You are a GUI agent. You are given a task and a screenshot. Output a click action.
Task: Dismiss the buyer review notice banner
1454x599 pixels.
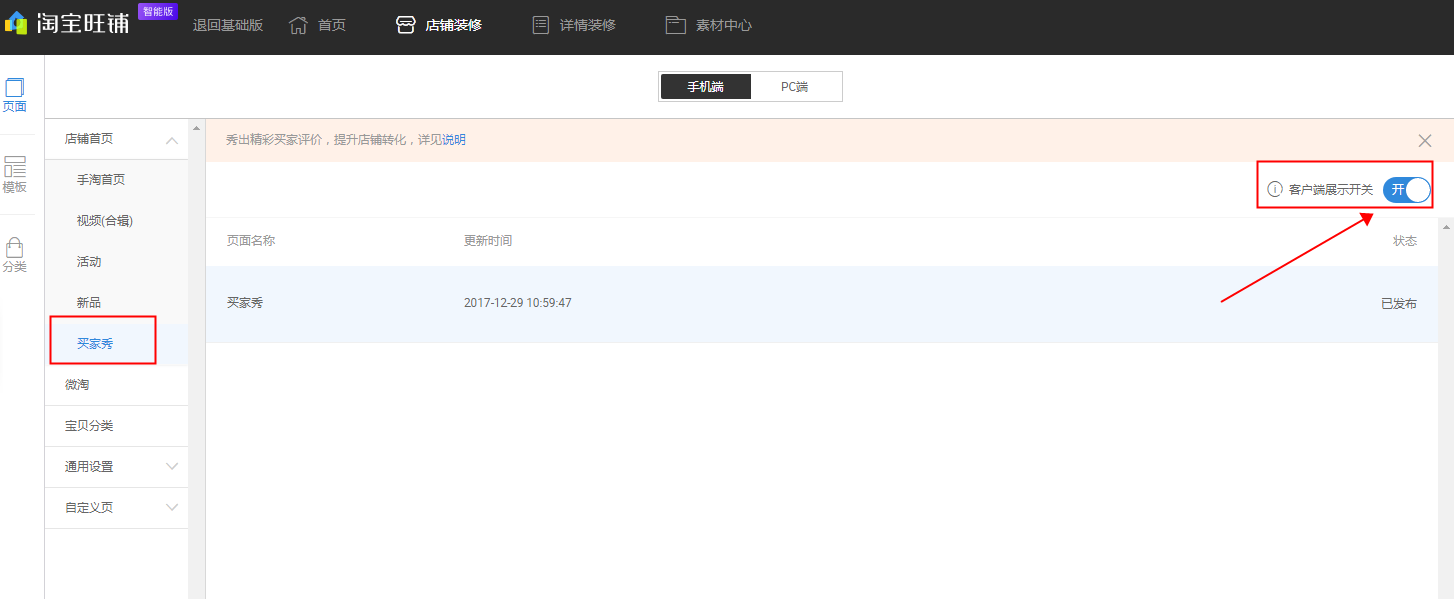[x=1424, y=140]
